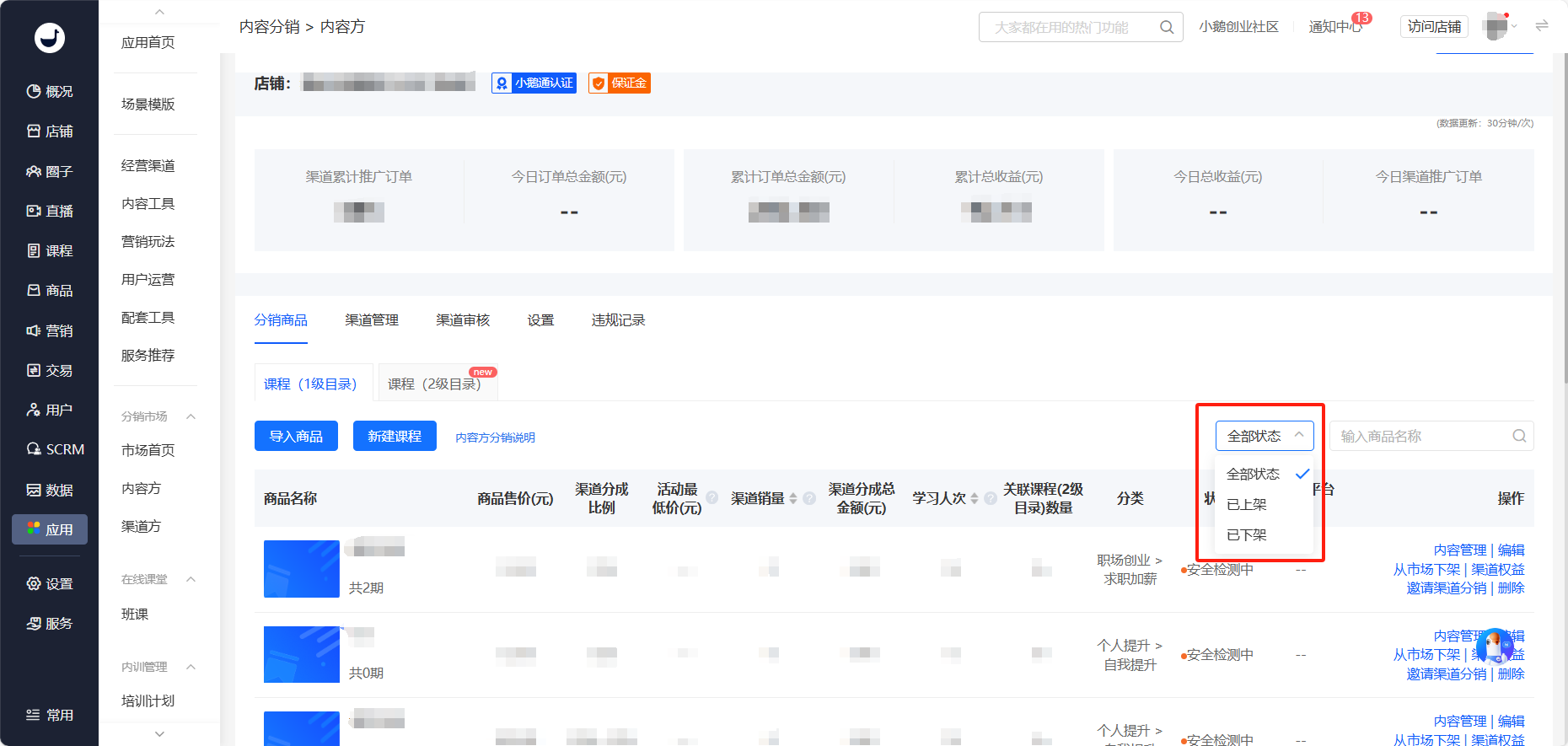Click the 访问店铺 button
This screenshot has height=746, width=1568.
pos(1434,27)
